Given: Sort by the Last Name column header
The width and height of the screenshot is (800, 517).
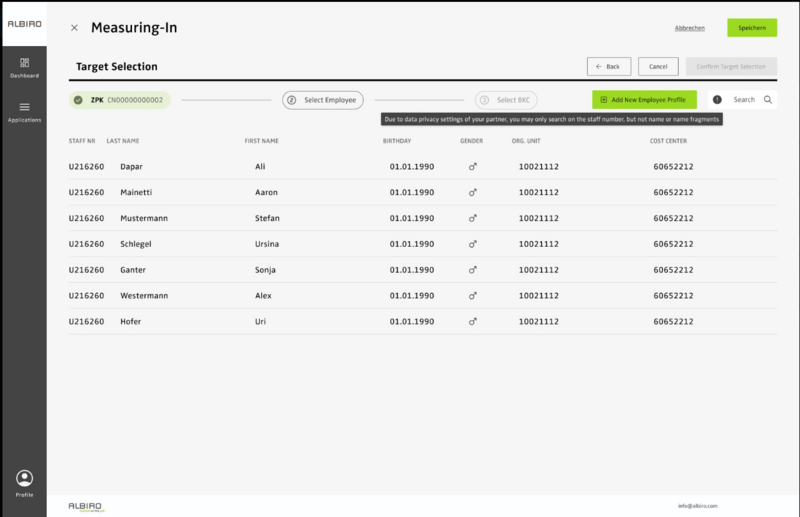Looking at the screenshot, I should pos(123,141).
